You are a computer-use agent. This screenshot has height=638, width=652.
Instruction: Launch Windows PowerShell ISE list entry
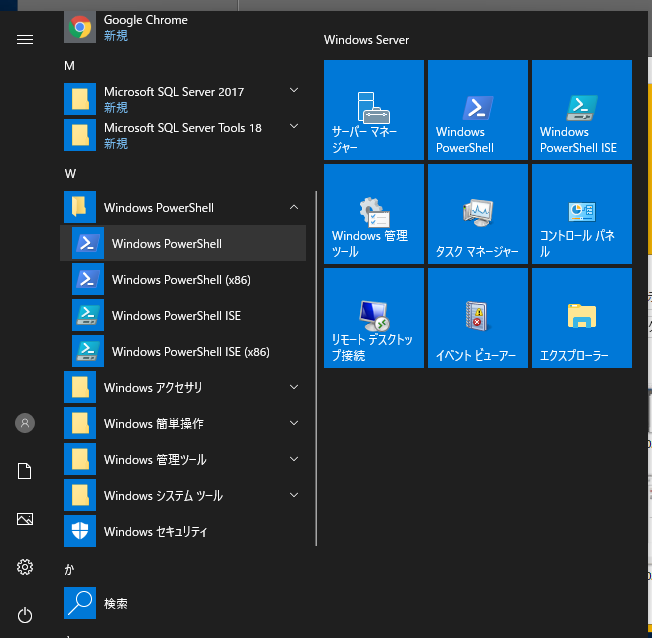coord(183,315)
